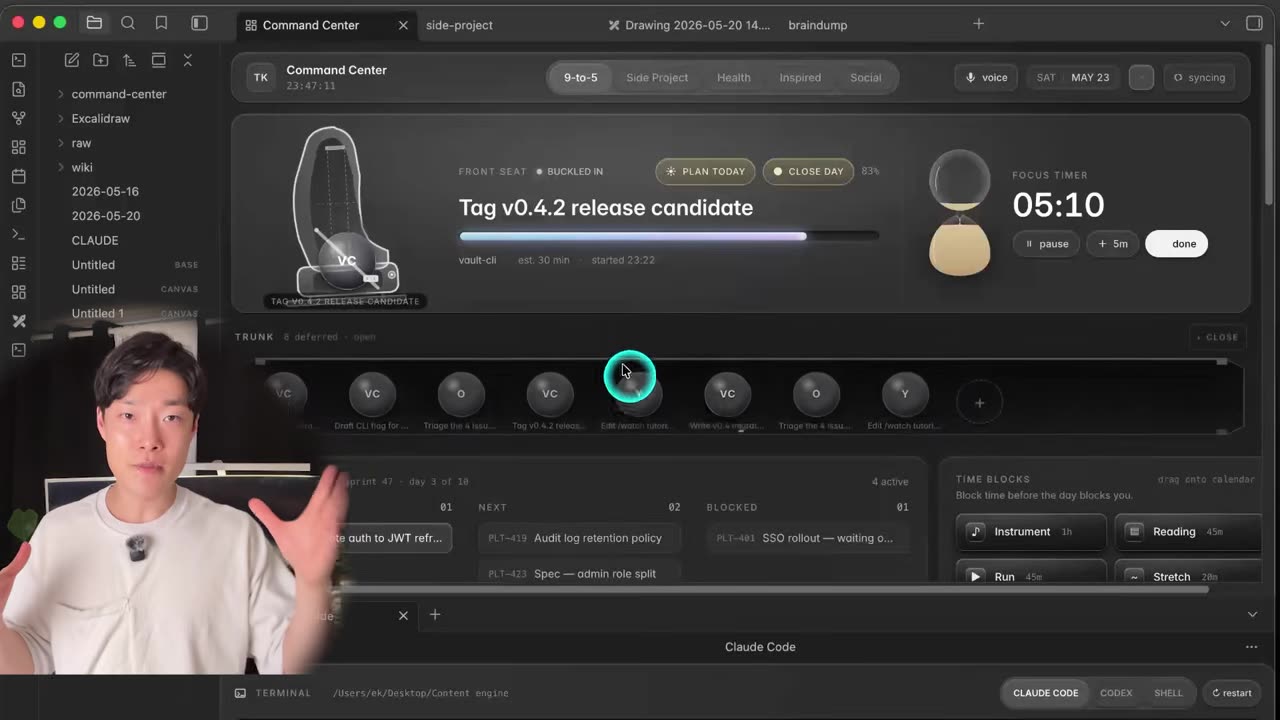
Task: Click the TK avatar badge
Action: pyautogui.click(x=261, y=77)
